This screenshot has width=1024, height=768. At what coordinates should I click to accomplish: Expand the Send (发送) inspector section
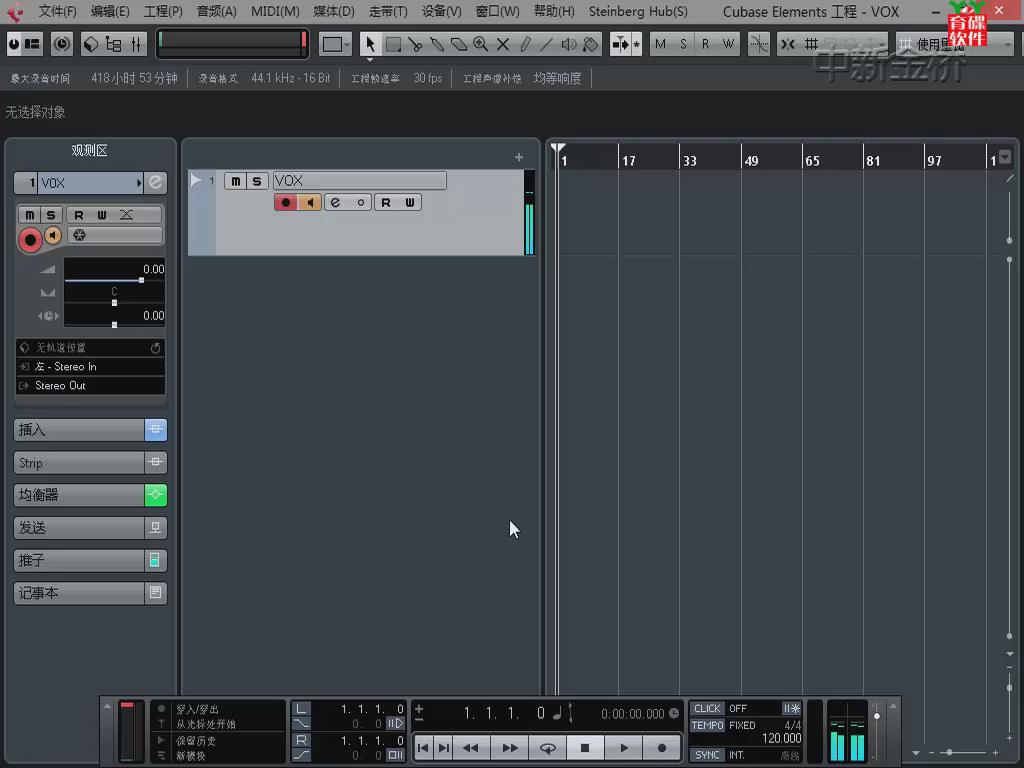[79, 528]
